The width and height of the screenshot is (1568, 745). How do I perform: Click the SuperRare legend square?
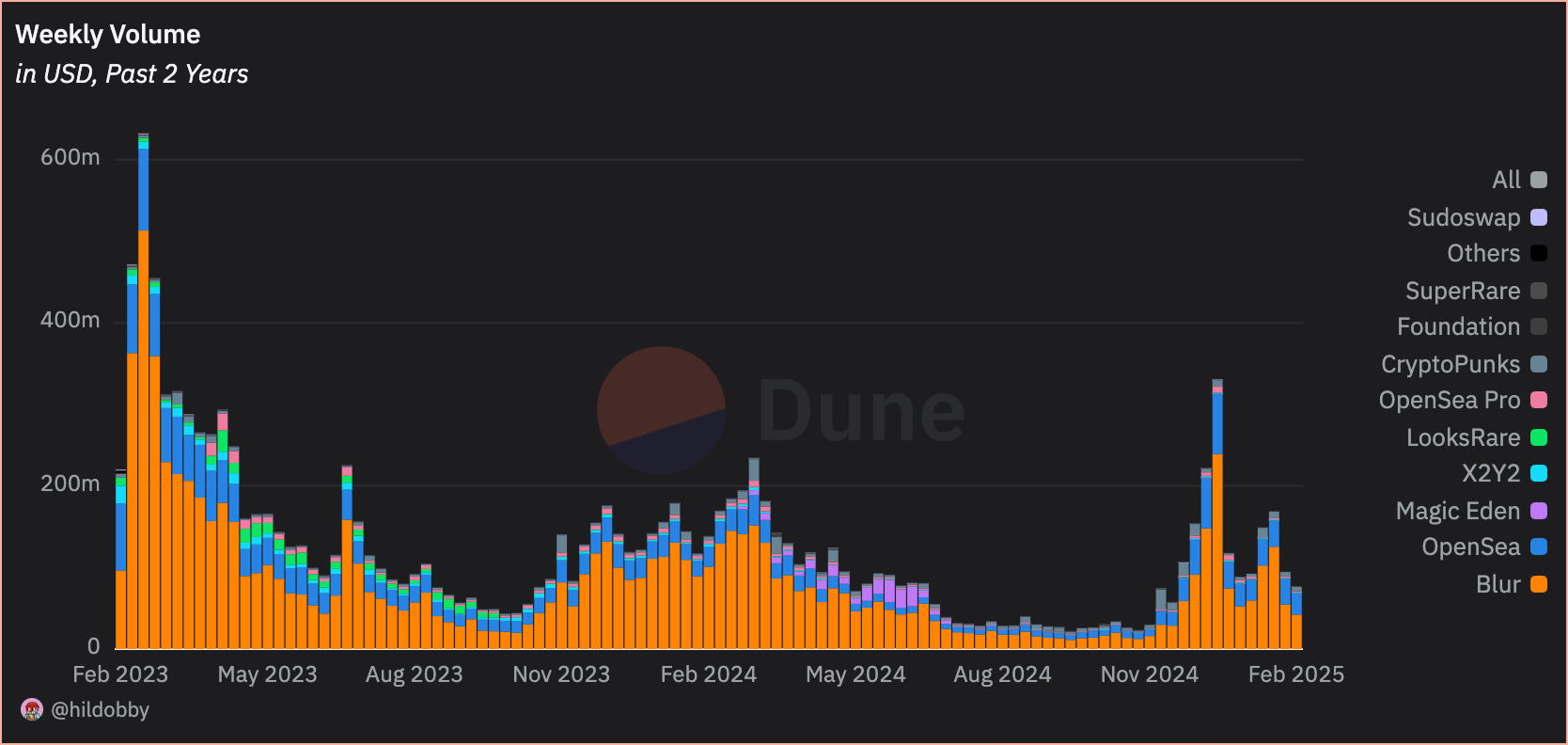tap(1538, 291)
